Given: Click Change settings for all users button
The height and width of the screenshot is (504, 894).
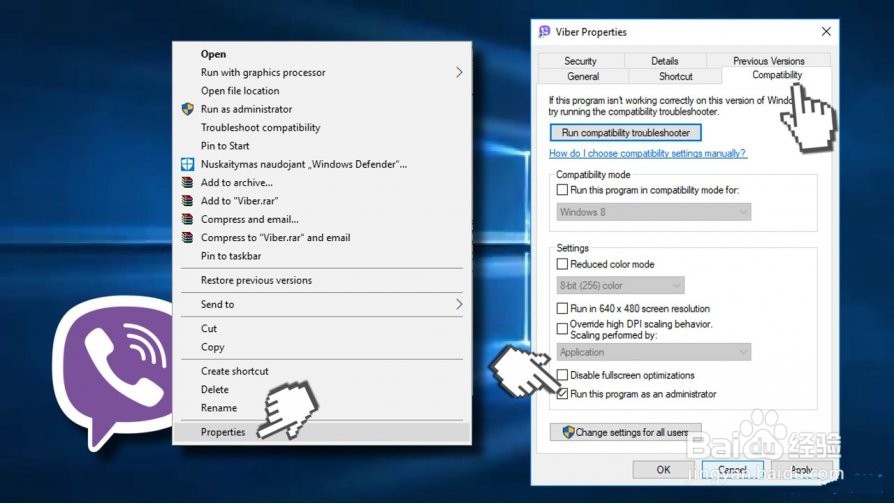Looking at the screenshot, I should (x=625, y=432).
